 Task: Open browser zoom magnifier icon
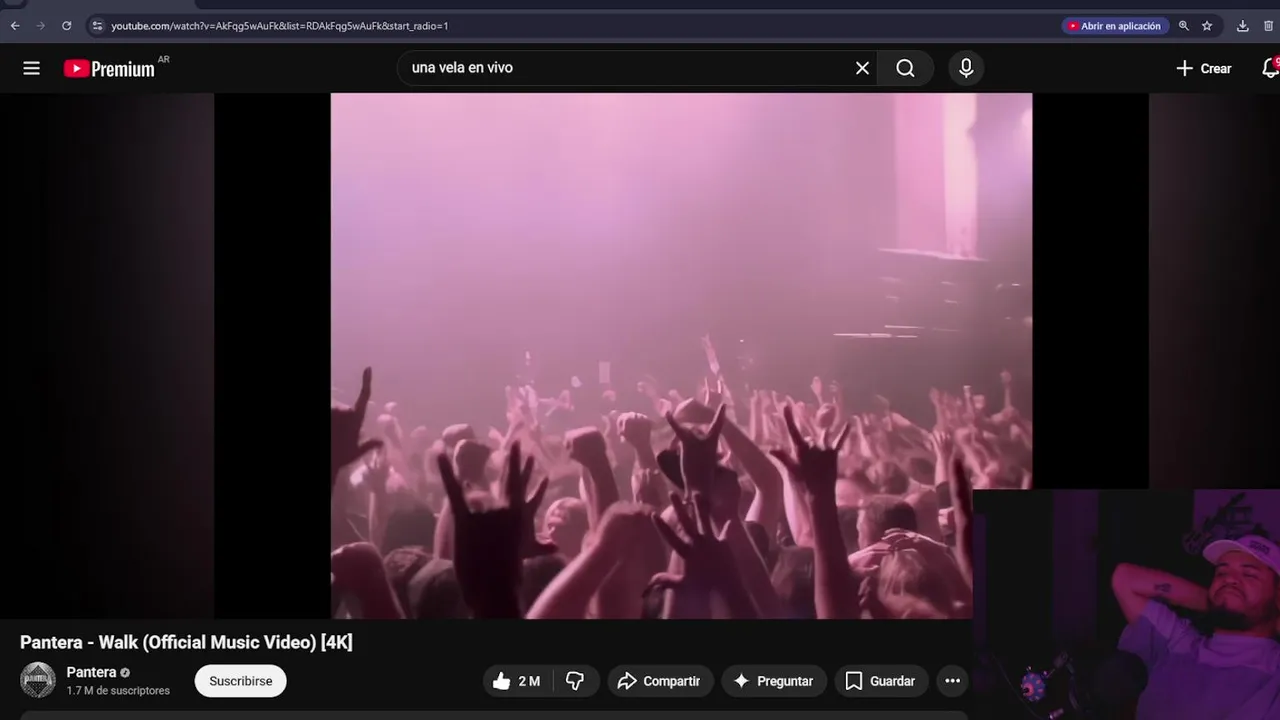(x=1184, y=26)
